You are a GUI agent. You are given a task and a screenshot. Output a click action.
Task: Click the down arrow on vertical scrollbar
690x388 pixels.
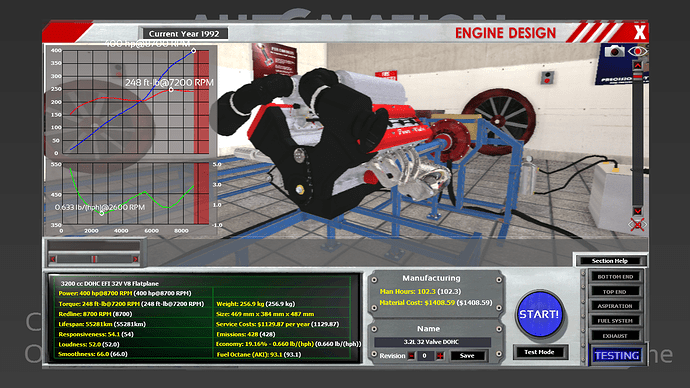pyautogui.click(x=637, y=212)
